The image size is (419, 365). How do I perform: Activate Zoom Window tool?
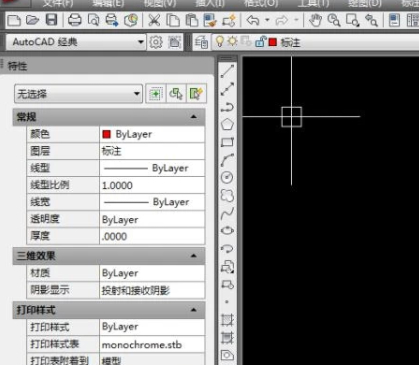coord(353,20)
